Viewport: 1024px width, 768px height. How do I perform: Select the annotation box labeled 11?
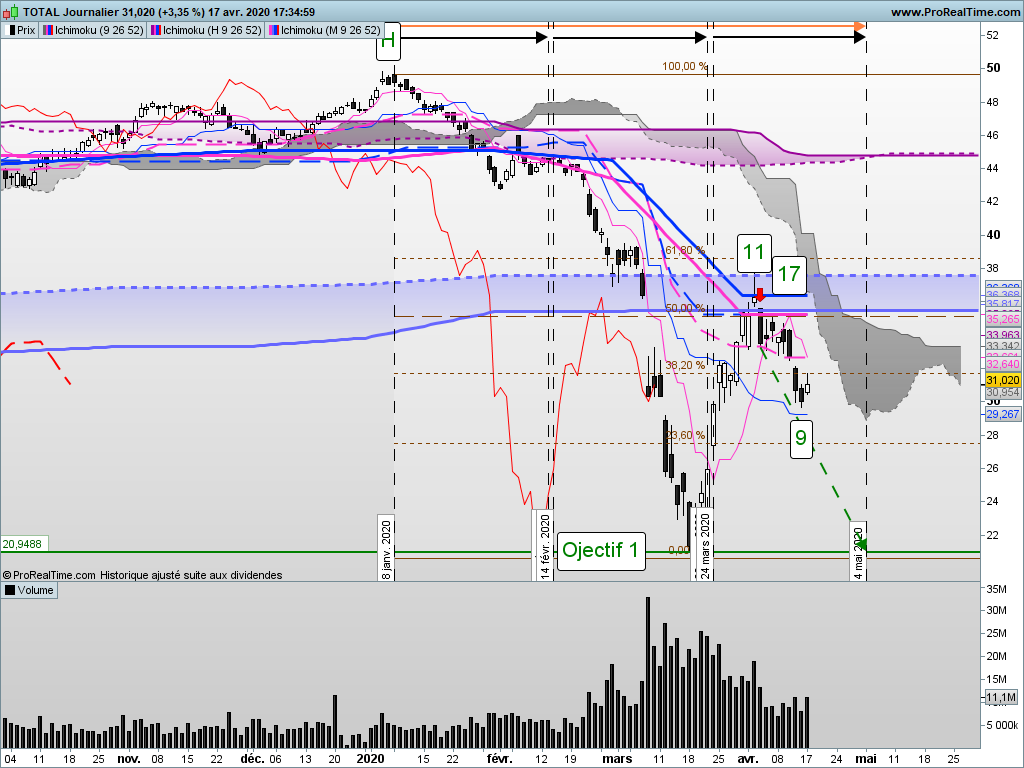754,253
